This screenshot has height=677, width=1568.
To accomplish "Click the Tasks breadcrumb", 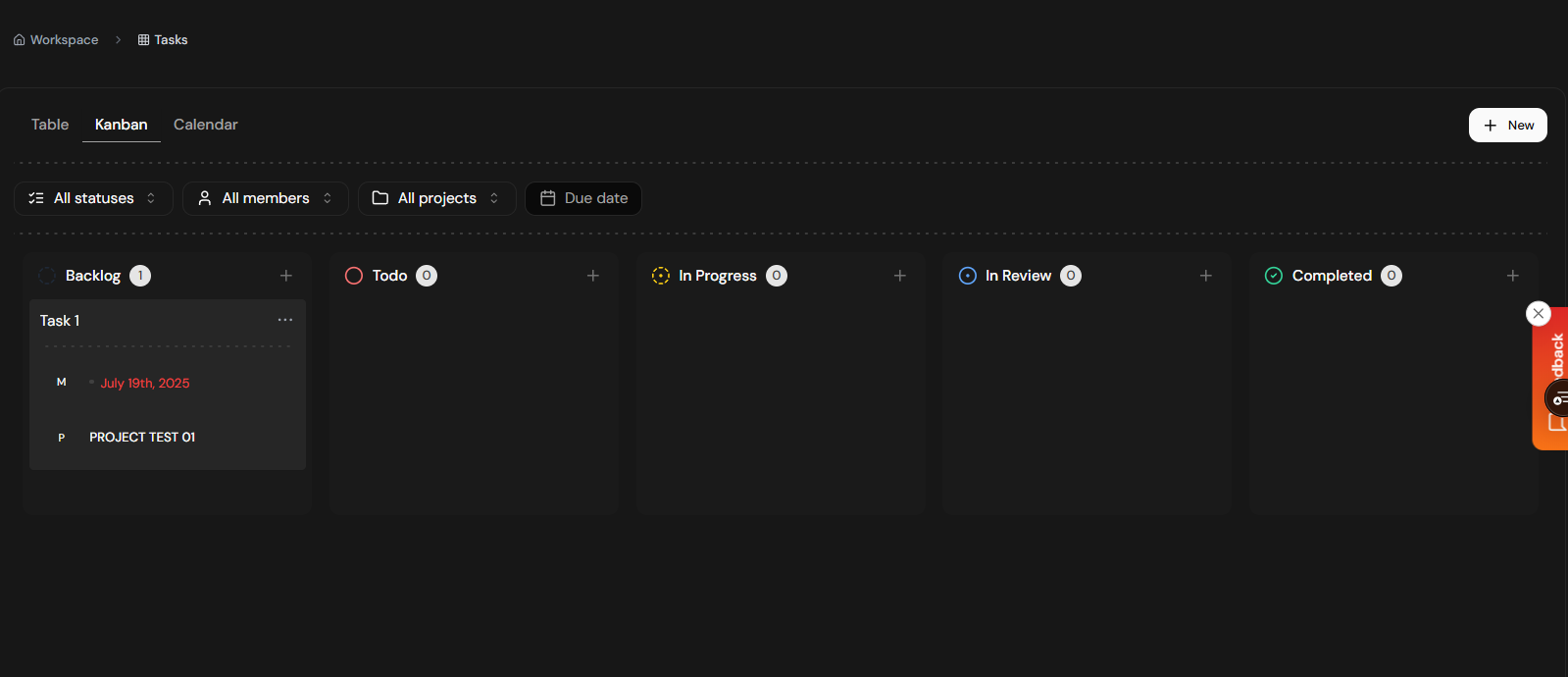I will tap(163, 39).
